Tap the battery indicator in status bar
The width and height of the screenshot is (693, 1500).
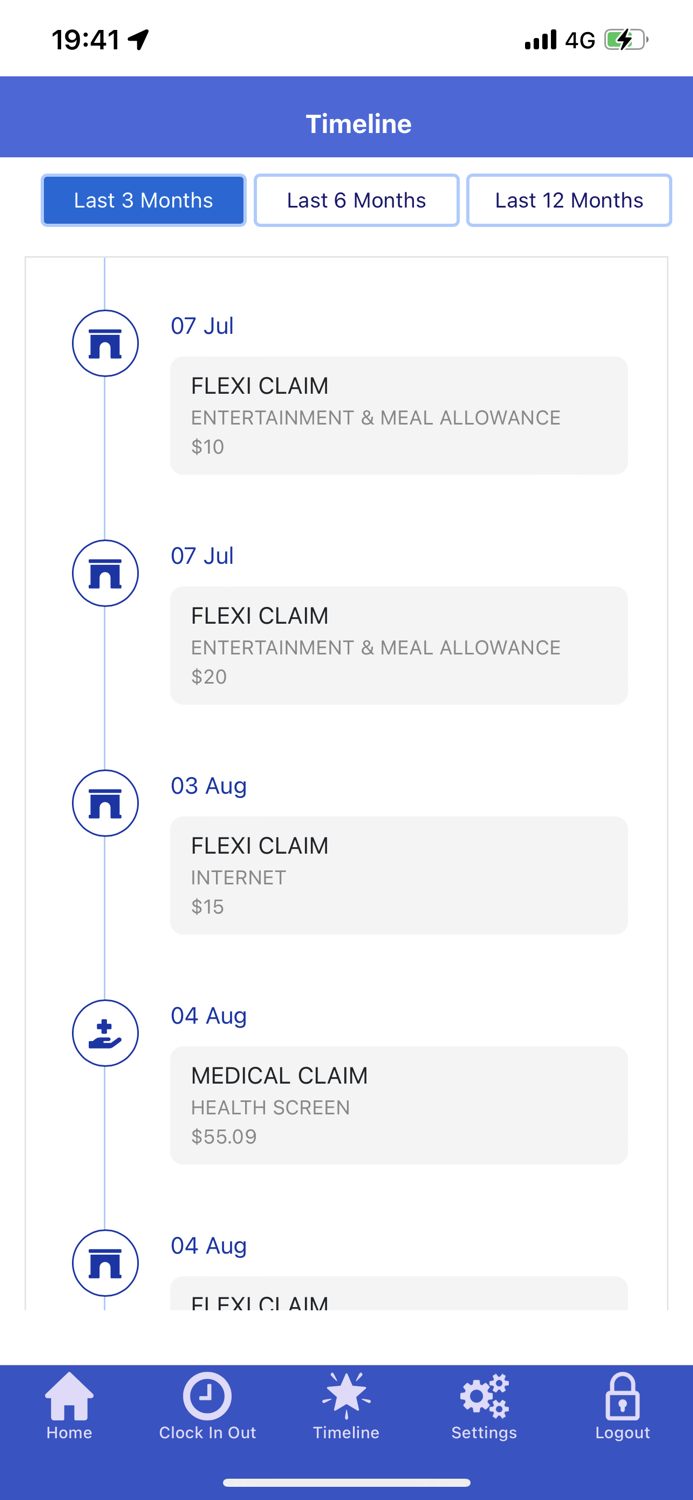pos(626,40)
